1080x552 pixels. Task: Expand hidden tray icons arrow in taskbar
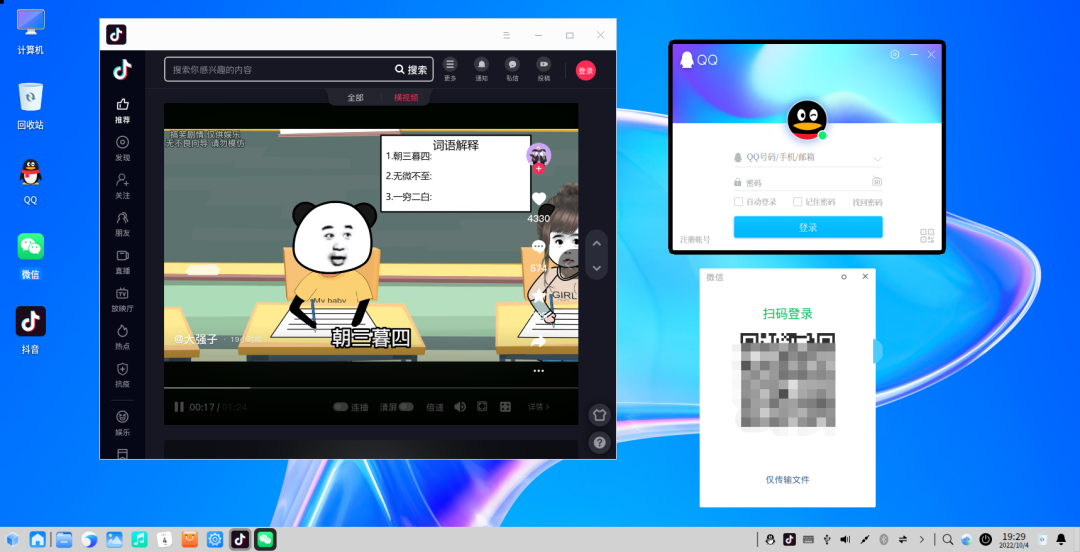pyautogui.click(x=922, y=539)
